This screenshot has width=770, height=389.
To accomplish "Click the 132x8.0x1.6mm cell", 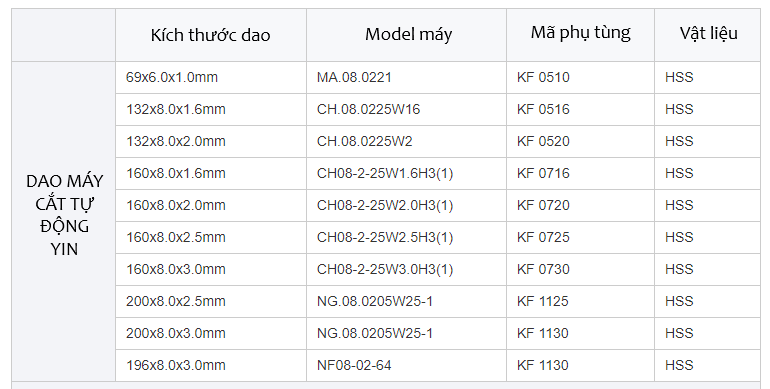I will point(211,110).
